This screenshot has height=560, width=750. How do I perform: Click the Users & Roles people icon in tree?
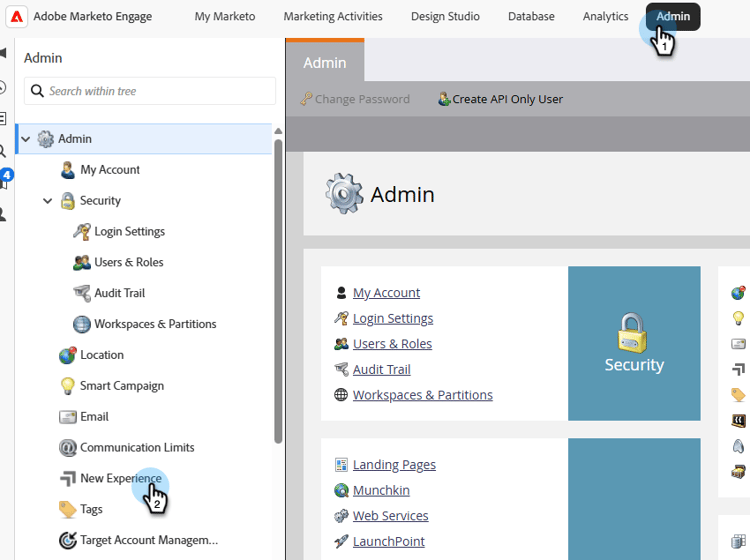[x=82, y=263]
